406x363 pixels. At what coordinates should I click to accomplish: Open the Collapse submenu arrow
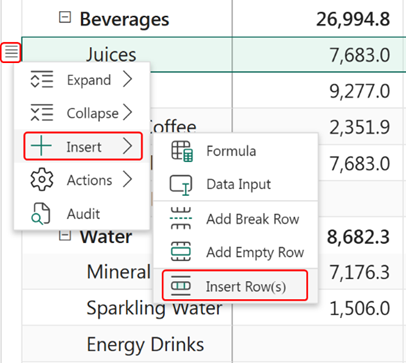[x=127, y=112]
